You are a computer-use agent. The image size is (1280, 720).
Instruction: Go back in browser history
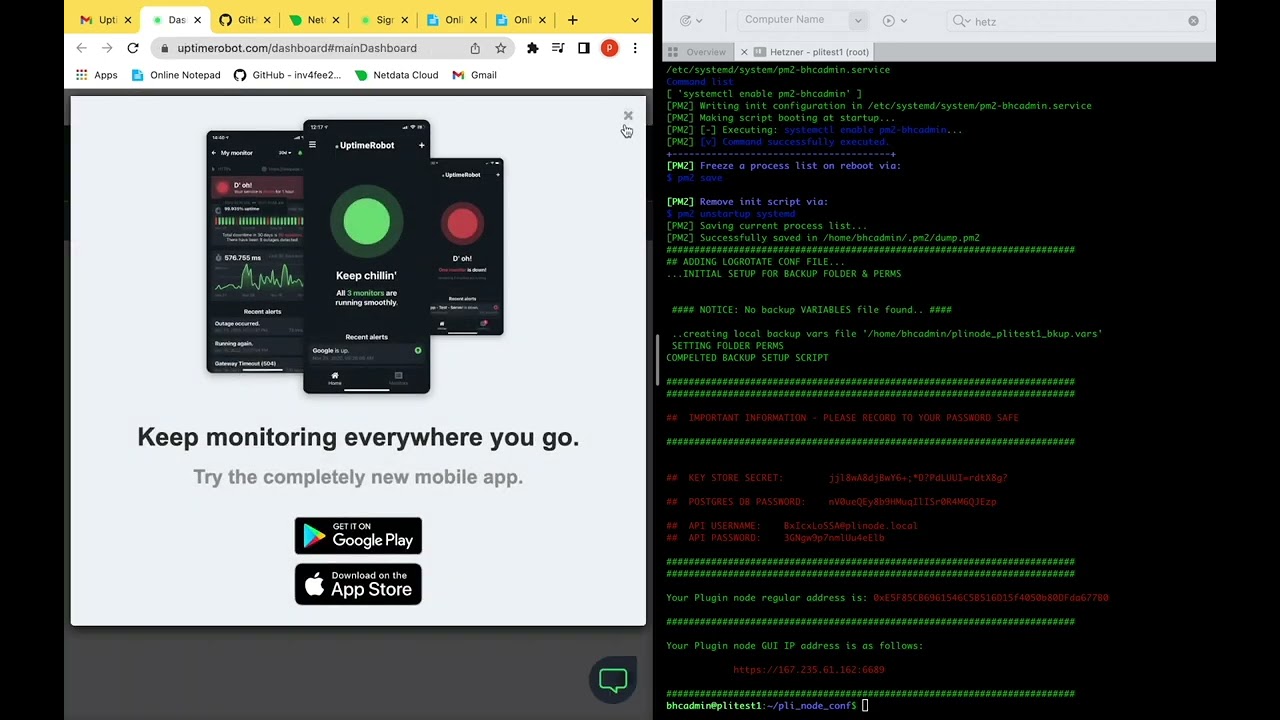click(82, 48)
